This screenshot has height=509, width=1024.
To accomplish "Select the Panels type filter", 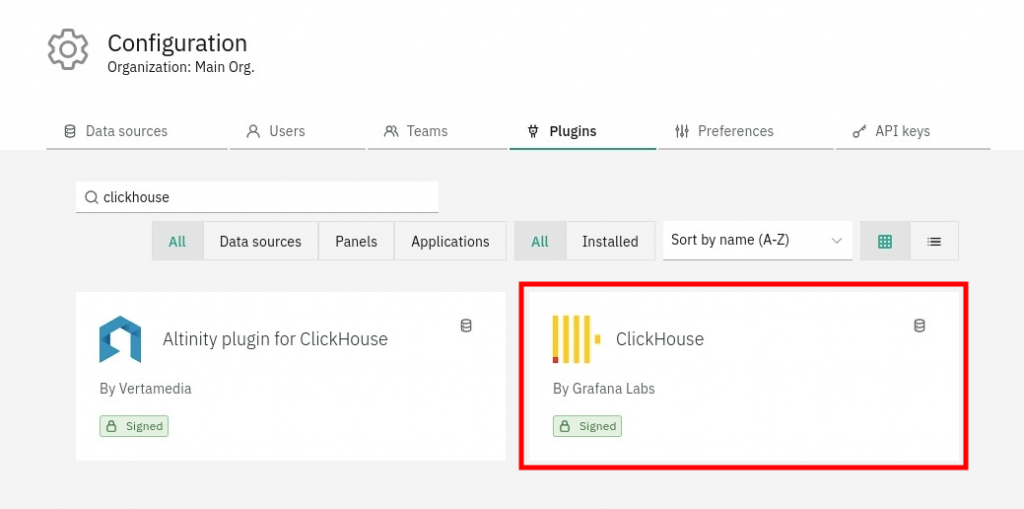I will (357, 241).
